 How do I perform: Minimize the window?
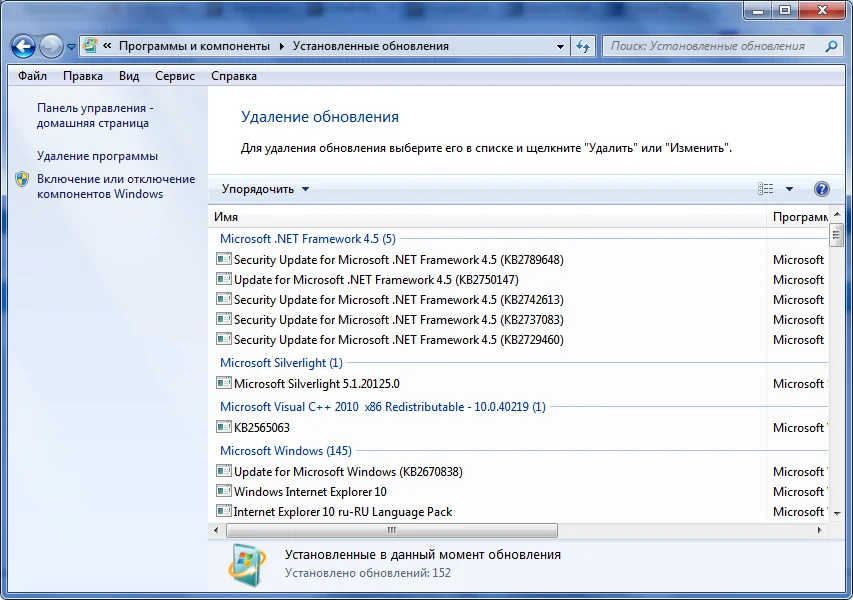point(758,10)
